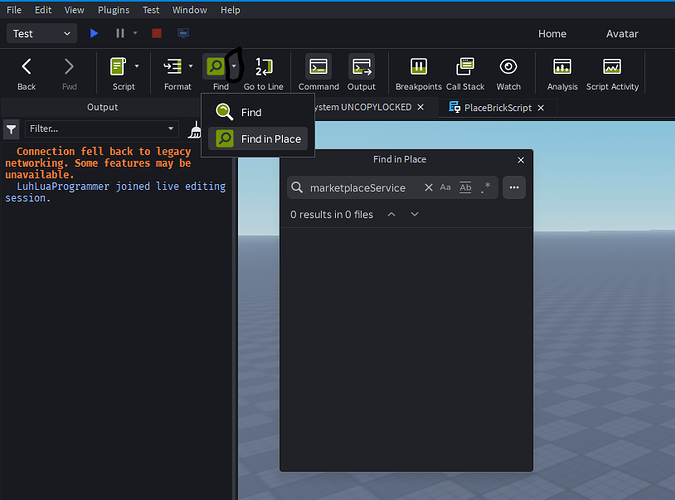Viewport: 675px width, 500px height.
Task: Open the Test menu
Action: click(x=151, y=10)
